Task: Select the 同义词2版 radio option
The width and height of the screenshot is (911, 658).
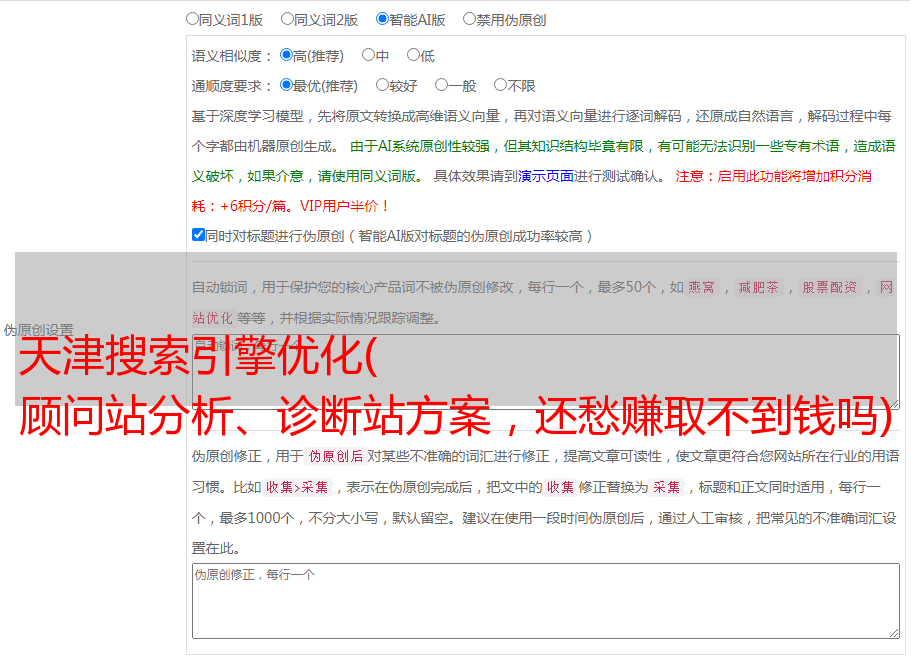Action: (x=287, y=19)
